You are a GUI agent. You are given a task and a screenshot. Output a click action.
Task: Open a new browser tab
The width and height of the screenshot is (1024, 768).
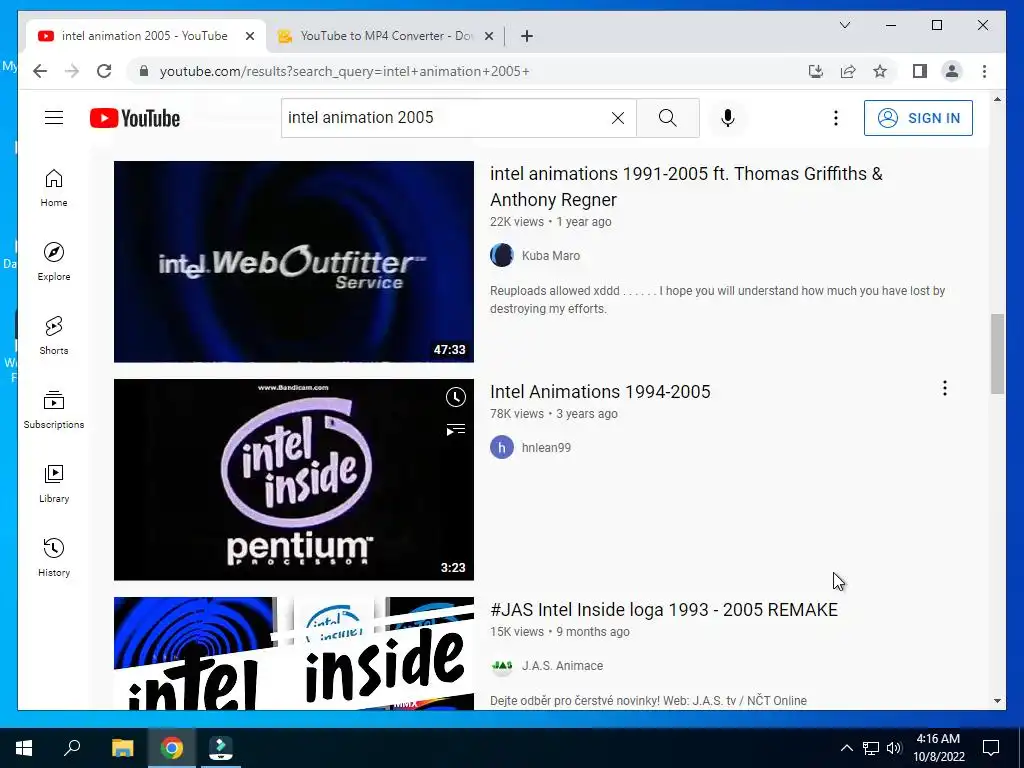click(x=527, y=36)
